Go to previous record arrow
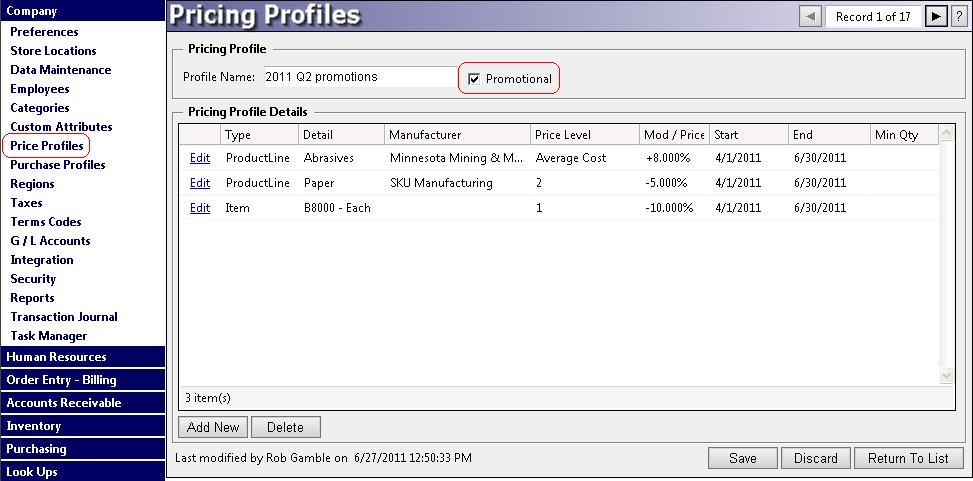This screenshot has width=973, height=481. [x=811, y=16]
